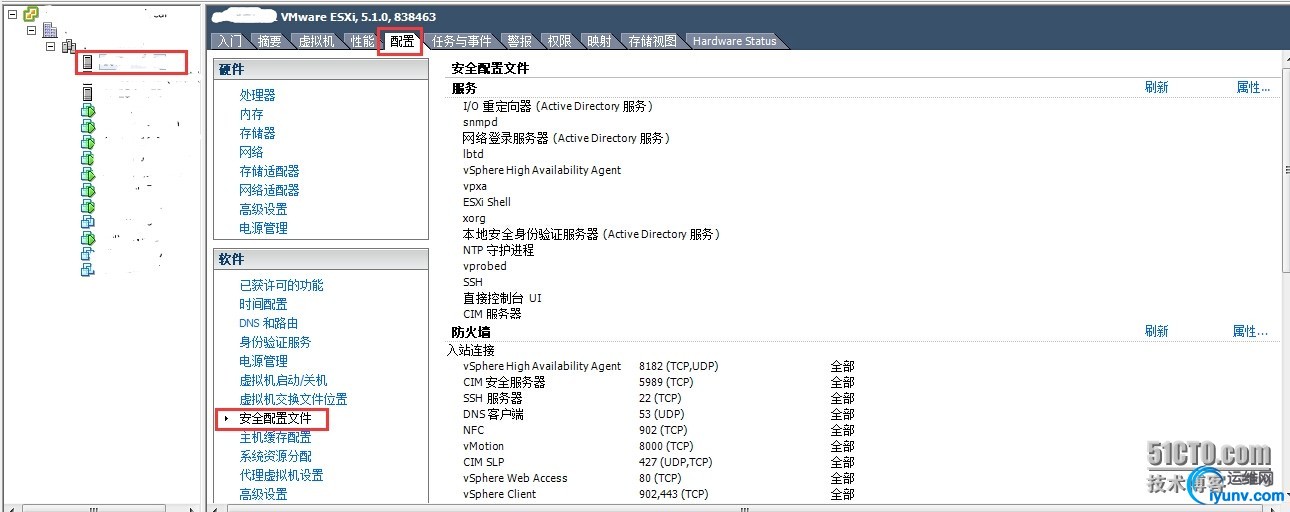Open 虚拟机启动/关机 link

tap(283, 380)
